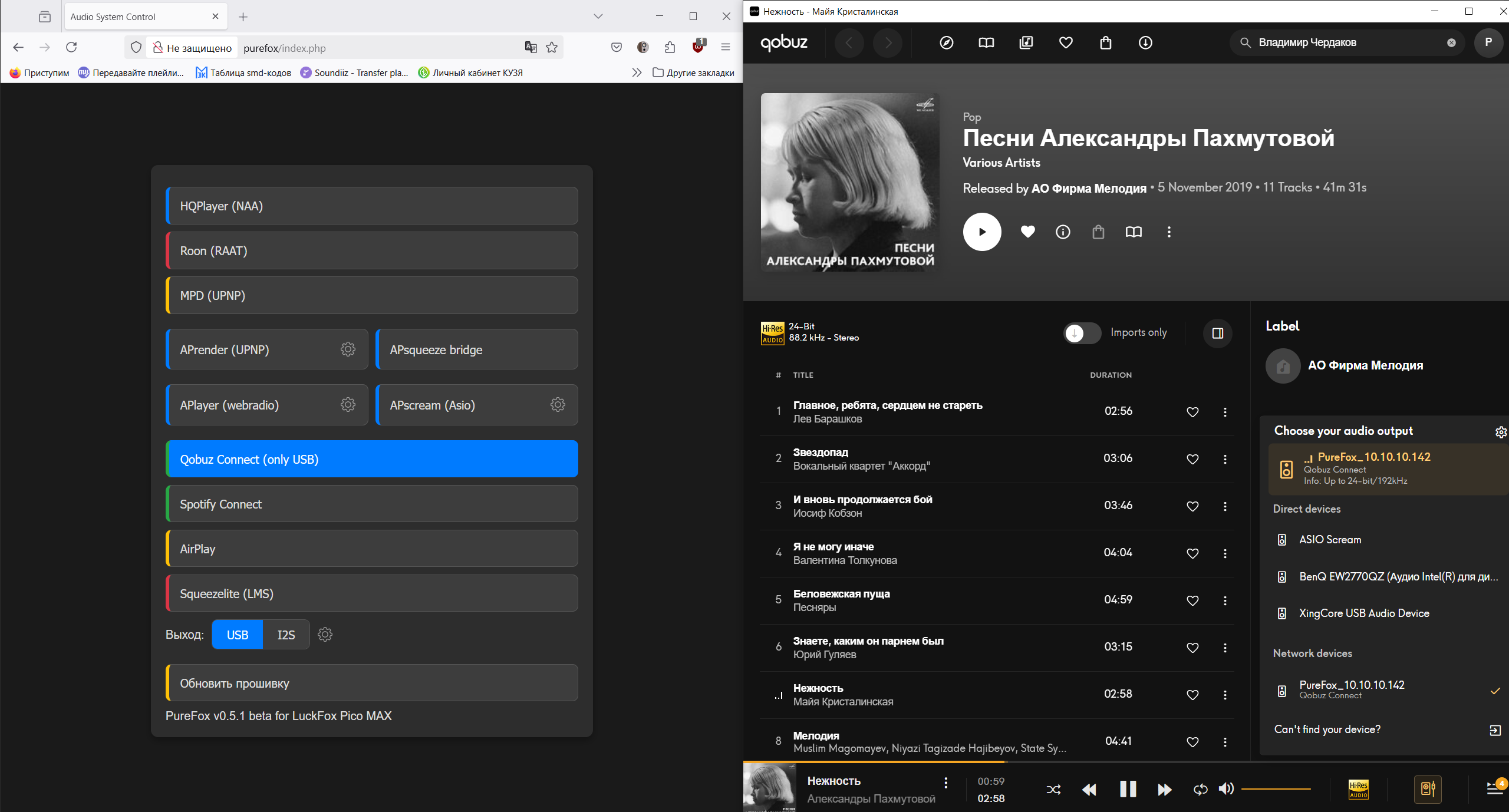
Task: Favorite track Нежность in the tracklist
Action: (x=1192, y=695)
